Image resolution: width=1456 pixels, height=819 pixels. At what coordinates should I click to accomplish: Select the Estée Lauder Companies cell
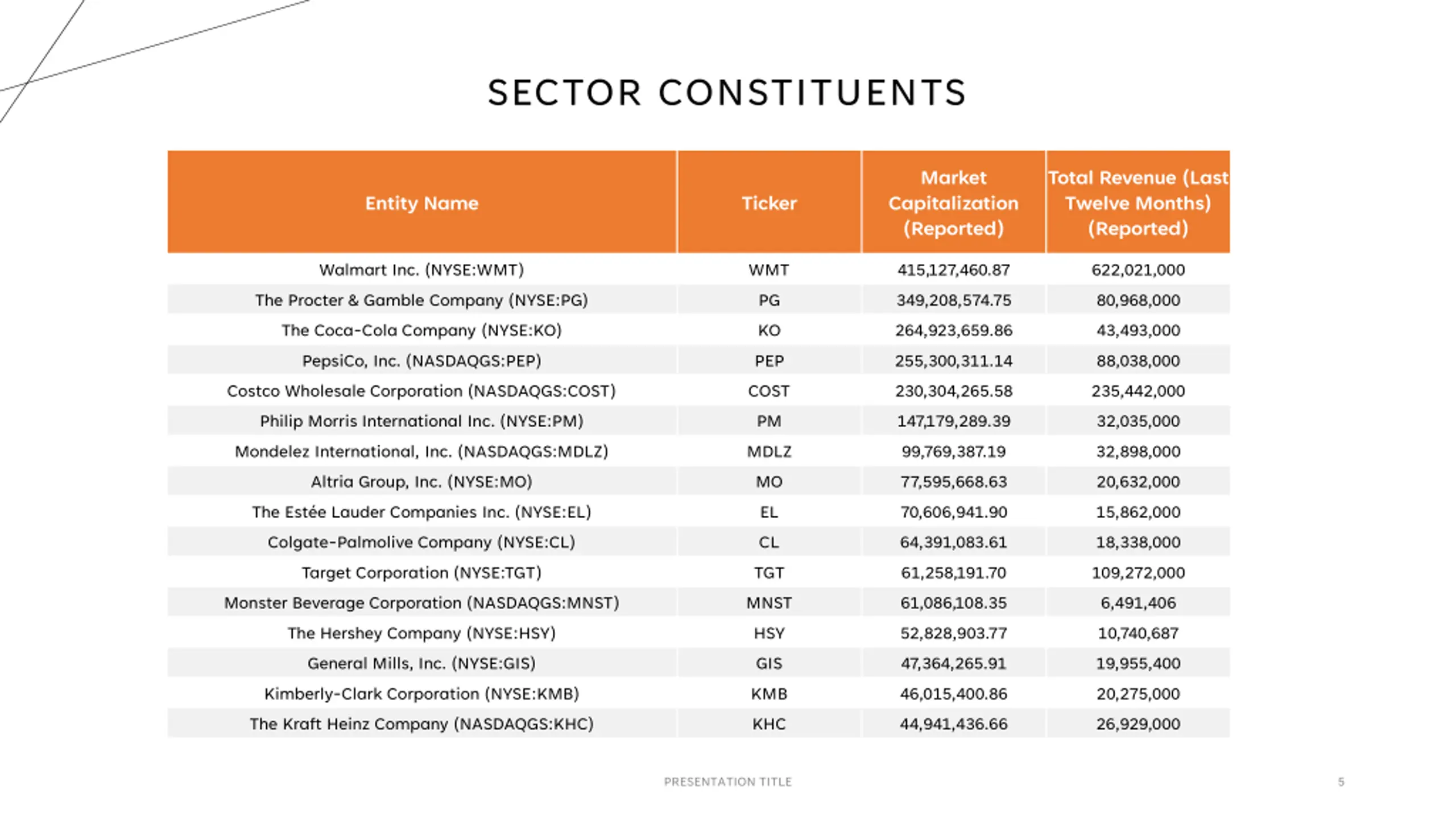421,512
